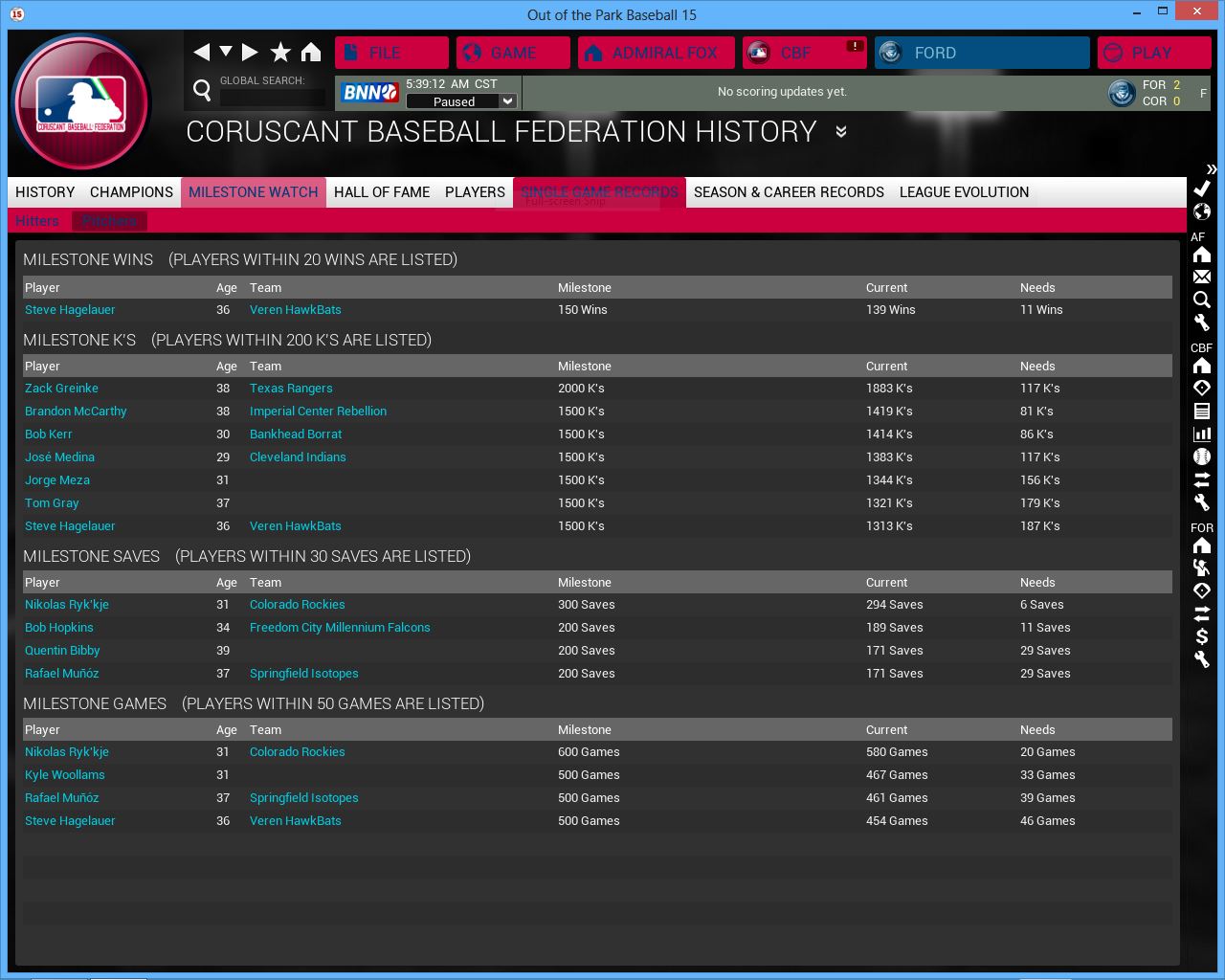Image resolution: width=1225 pixels, height=980 pixels.
Task: Go back with the left arrow icon
Action: (x=201, y=52)
